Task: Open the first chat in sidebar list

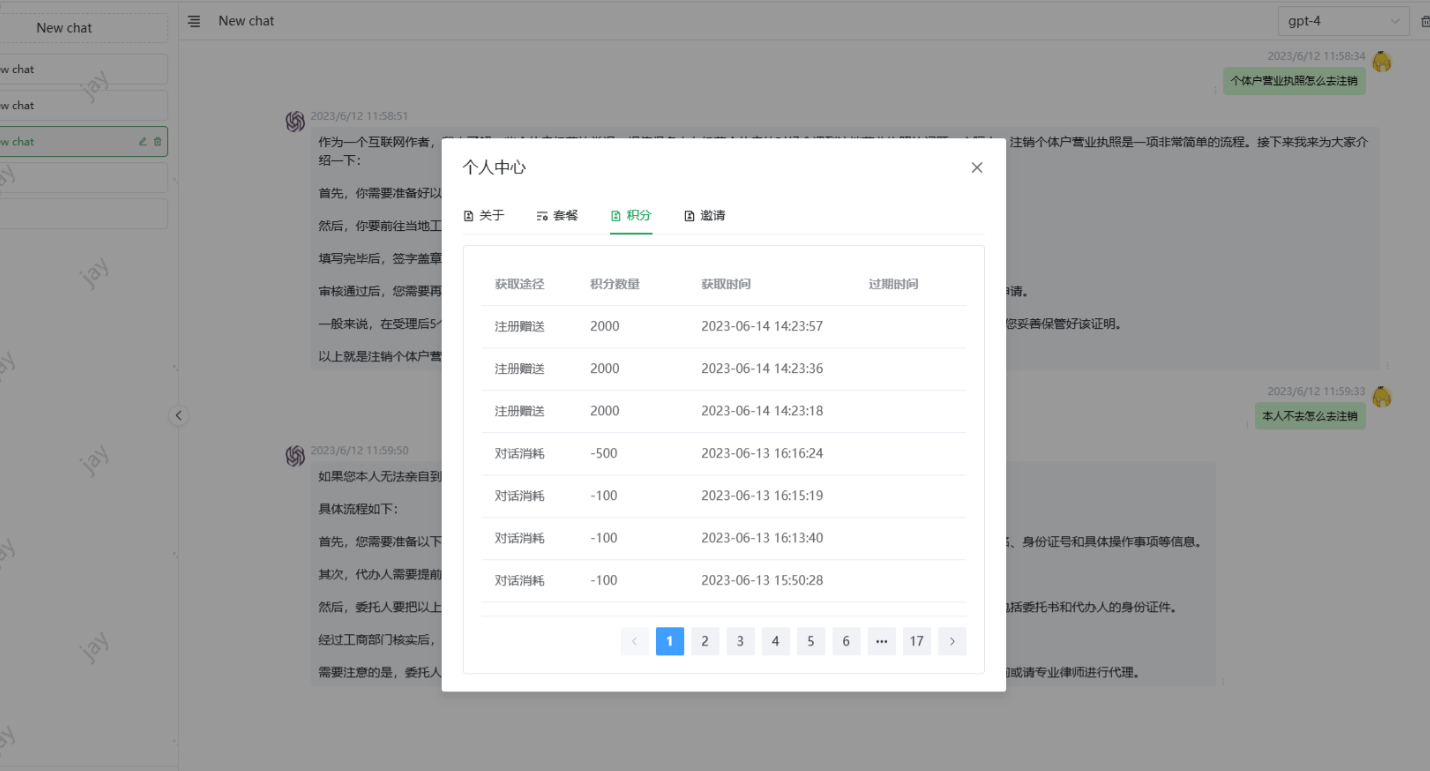Action: click(x=80, y=69)
